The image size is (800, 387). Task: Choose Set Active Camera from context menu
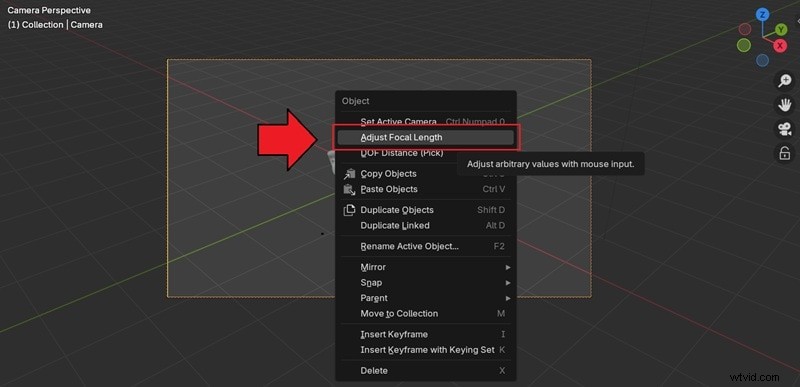pyautogui.click(x=426, y=122)
